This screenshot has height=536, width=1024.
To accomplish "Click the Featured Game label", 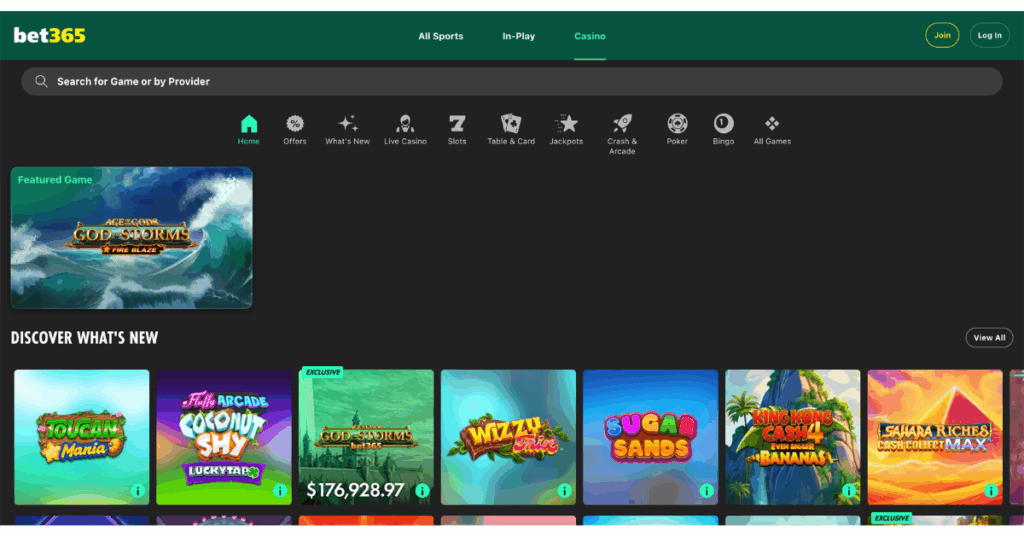I will [x=55, y=180].
